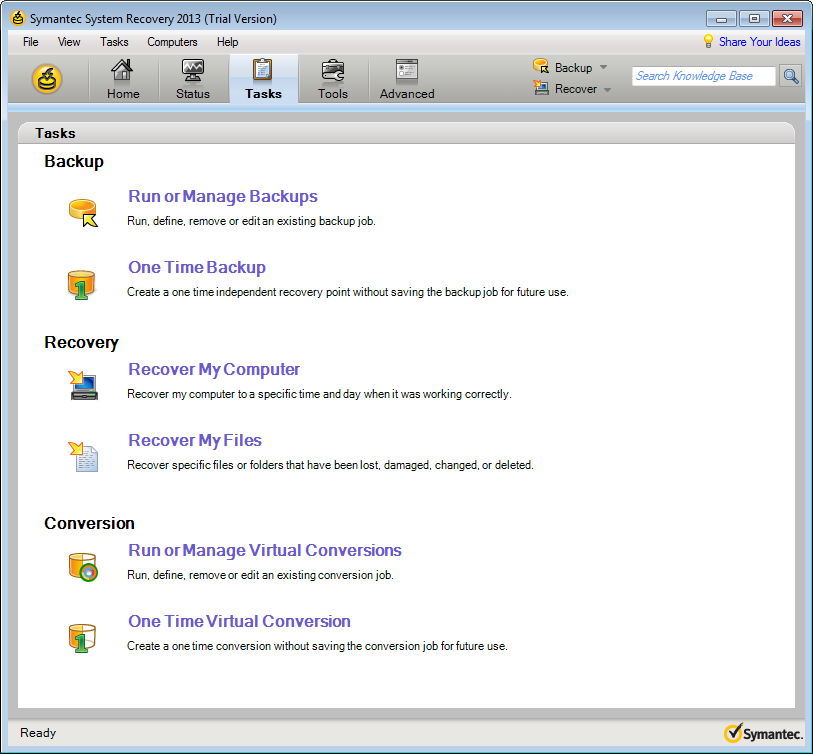
Task: Click the Recover My Computer icon
Action: pyautogui.click(x=83, y=385)
